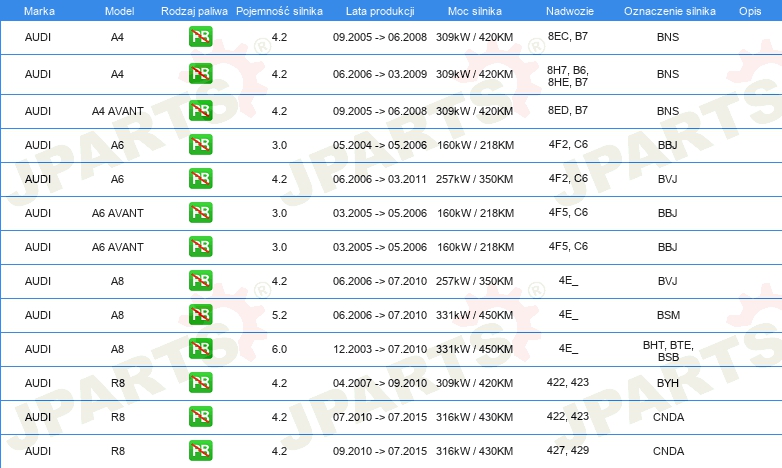Select the engine codes 'BHT, BTE, BSB'
Screen dimensions: 782x468
click(668, 351)
